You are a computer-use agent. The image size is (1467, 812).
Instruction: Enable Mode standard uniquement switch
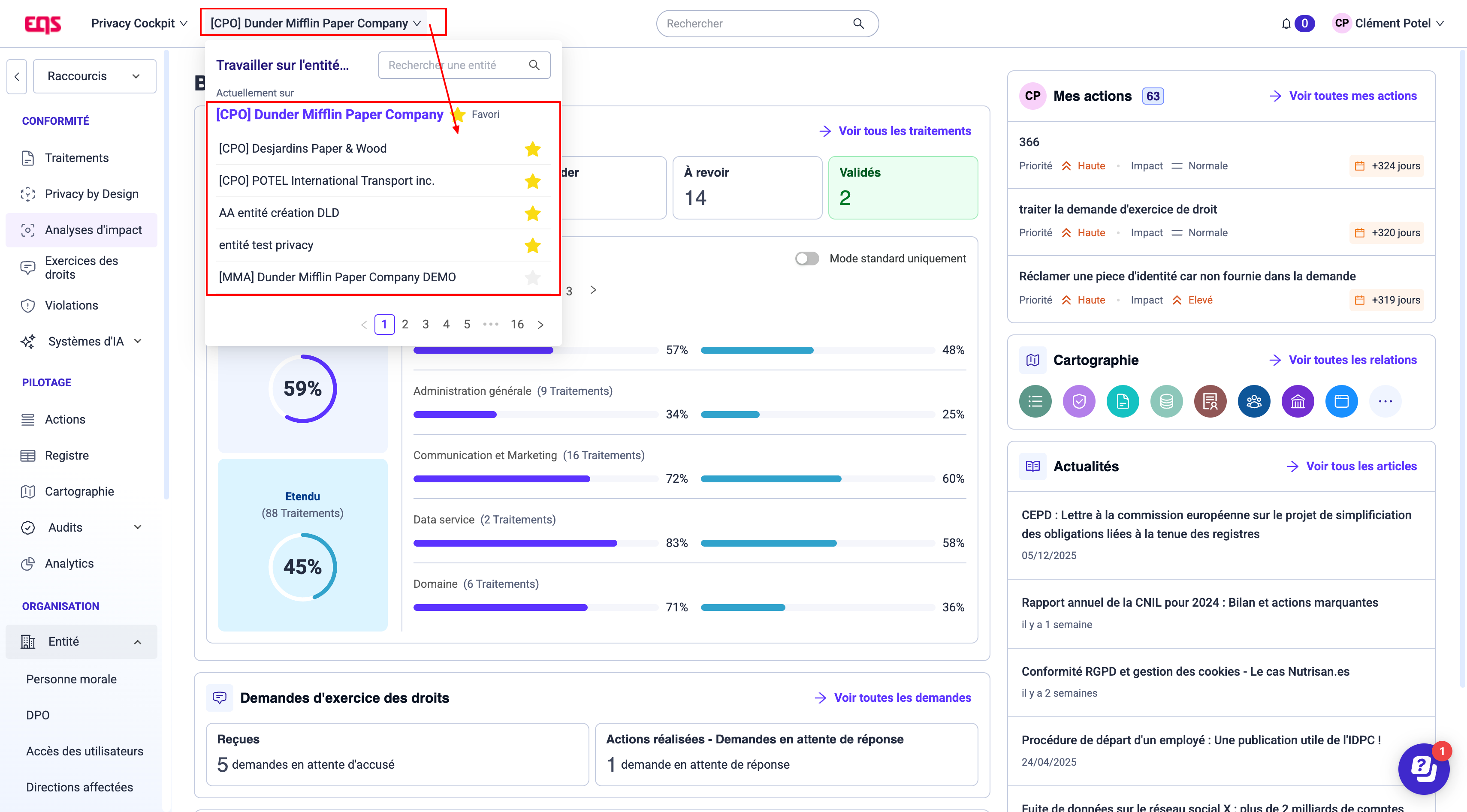[807, 259]
